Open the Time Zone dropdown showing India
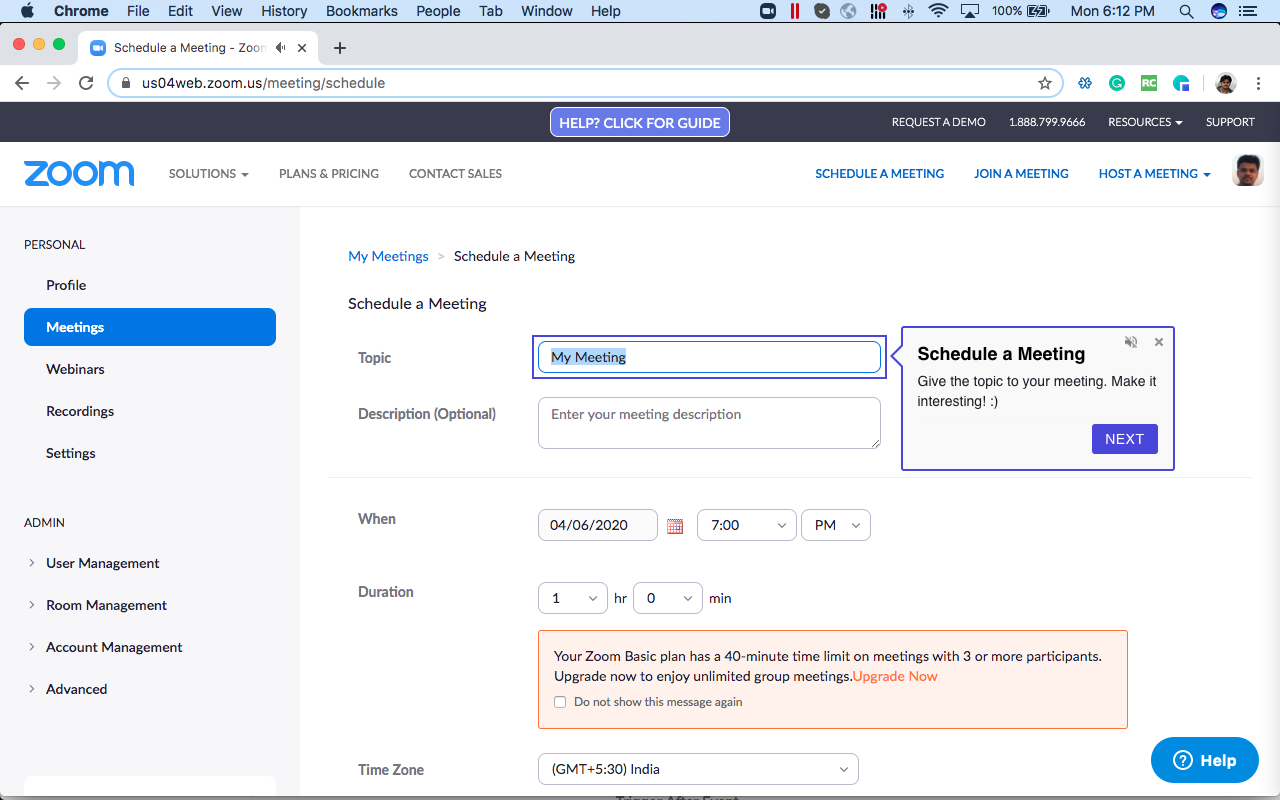Image resolution: width=1280 pixels, height=800 pixels. (698, 769)
